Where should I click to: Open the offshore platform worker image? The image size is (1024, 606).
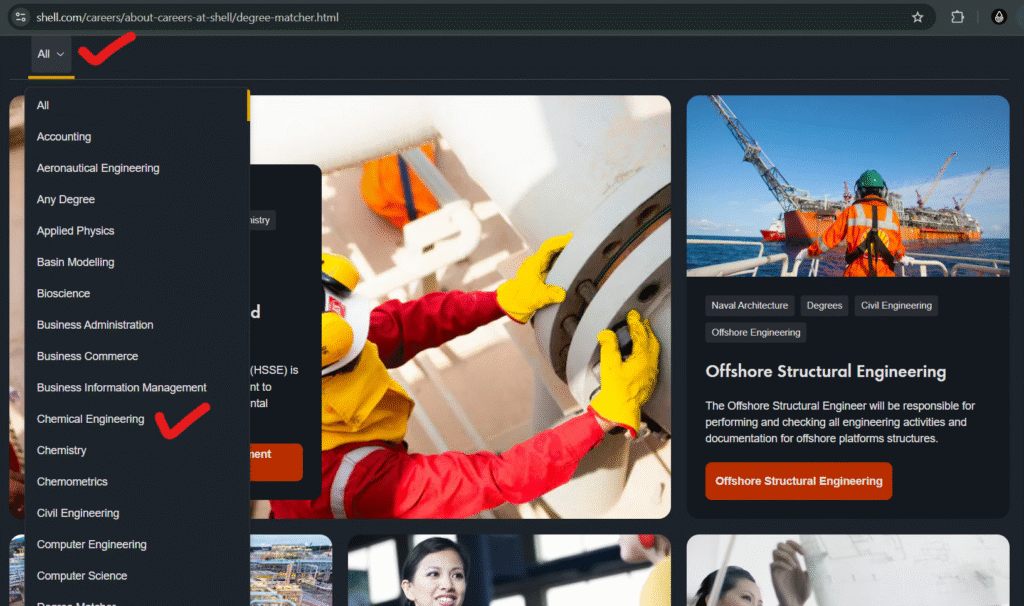(x=847, y=186)
